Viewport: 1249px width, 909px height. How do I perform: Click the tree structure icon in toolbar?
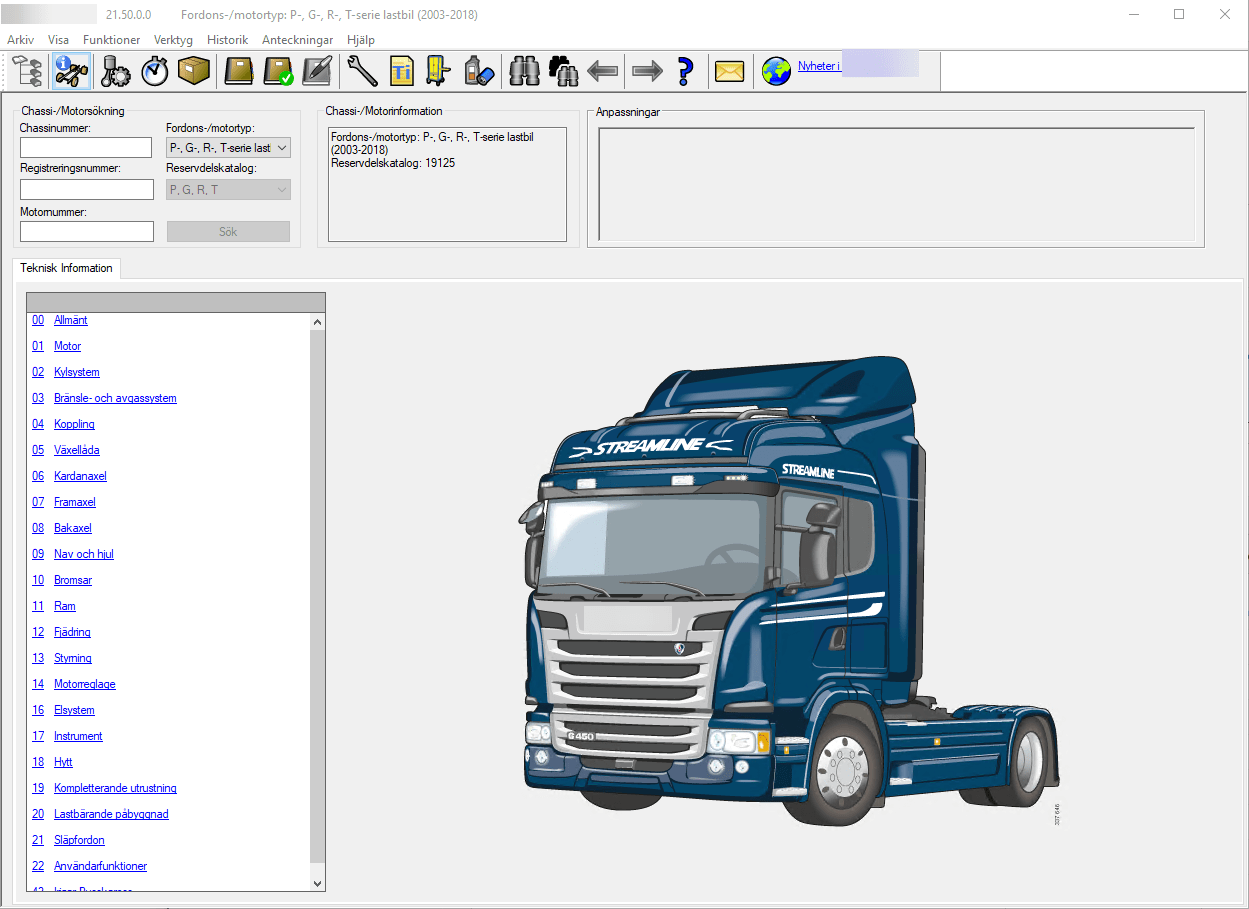coord(28,71)
